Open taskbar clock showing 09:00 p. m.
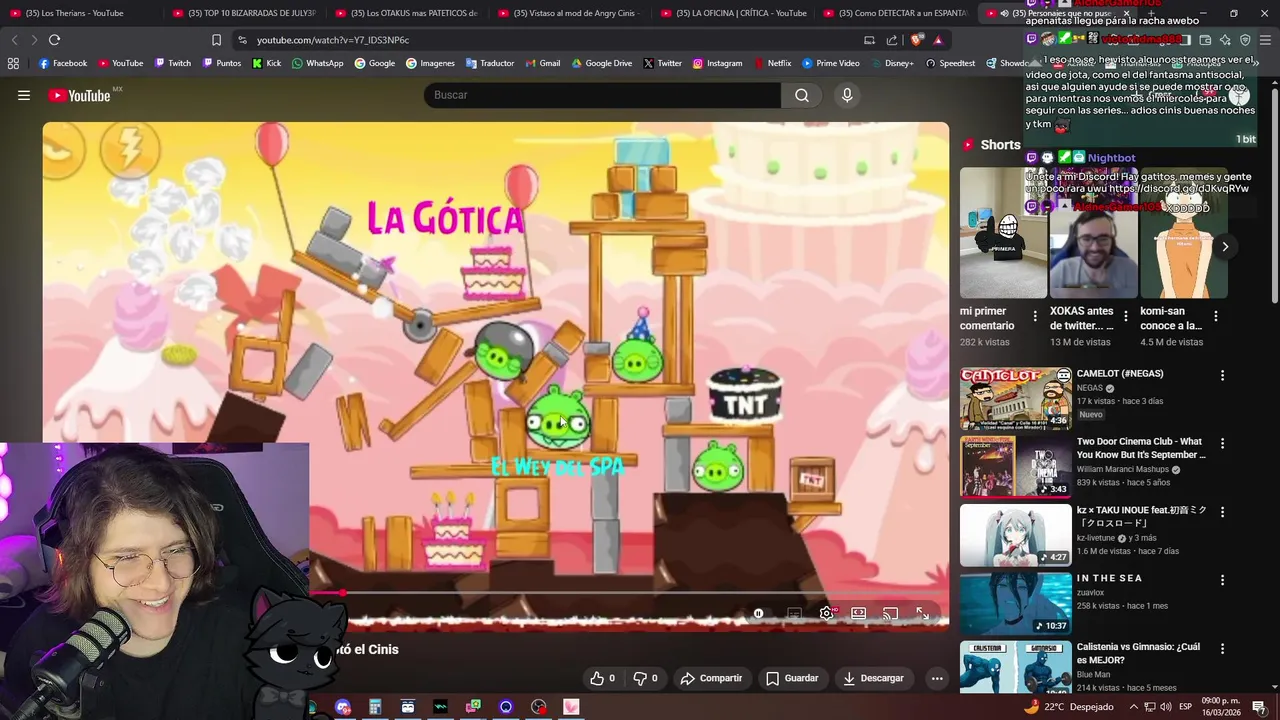Image resolution: width=1280 pixels, height=720 pixels. point(1220,707)
